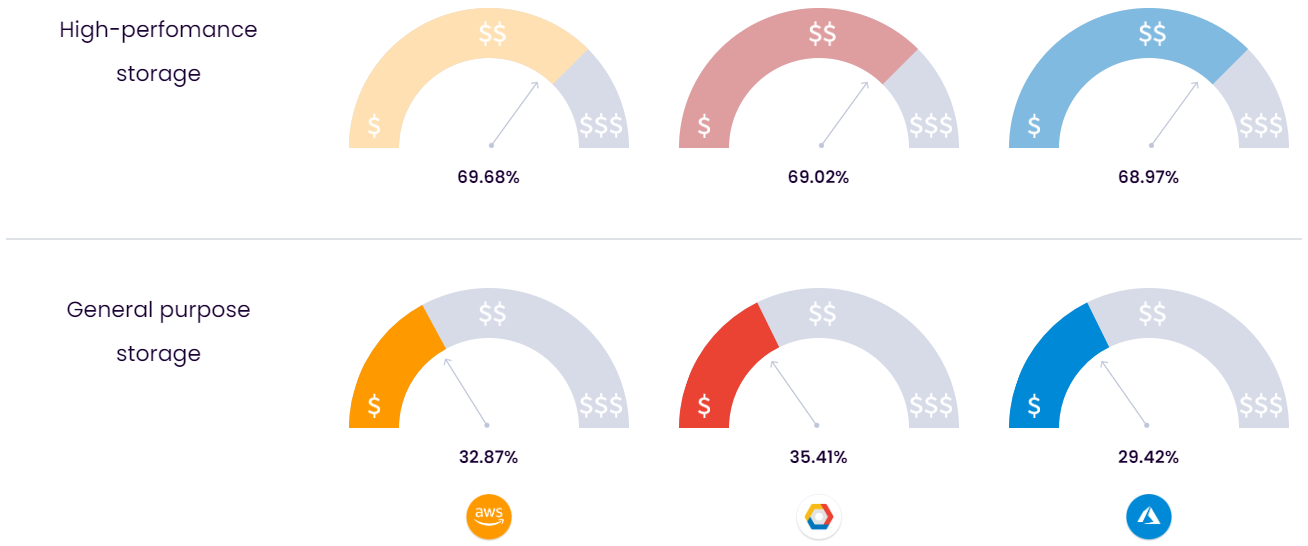Click the 32.87% general purpose value
Image resolution: width=1308 pixels, height=546 pixels.
488,457
